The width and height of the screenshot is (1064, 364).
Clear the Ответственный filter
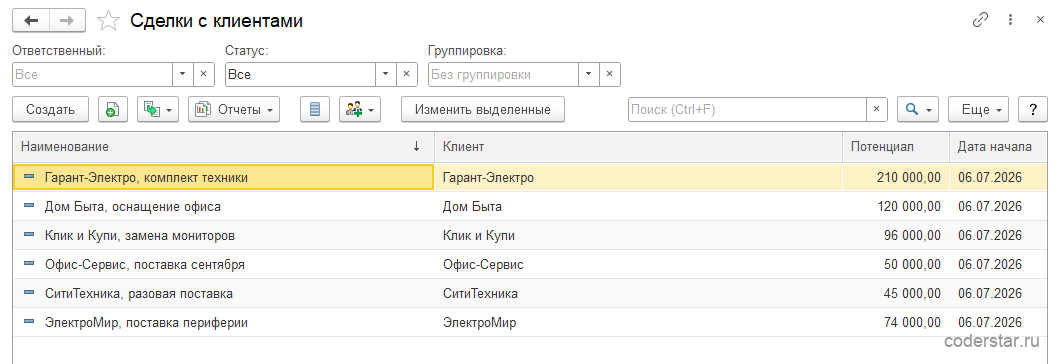204,75
